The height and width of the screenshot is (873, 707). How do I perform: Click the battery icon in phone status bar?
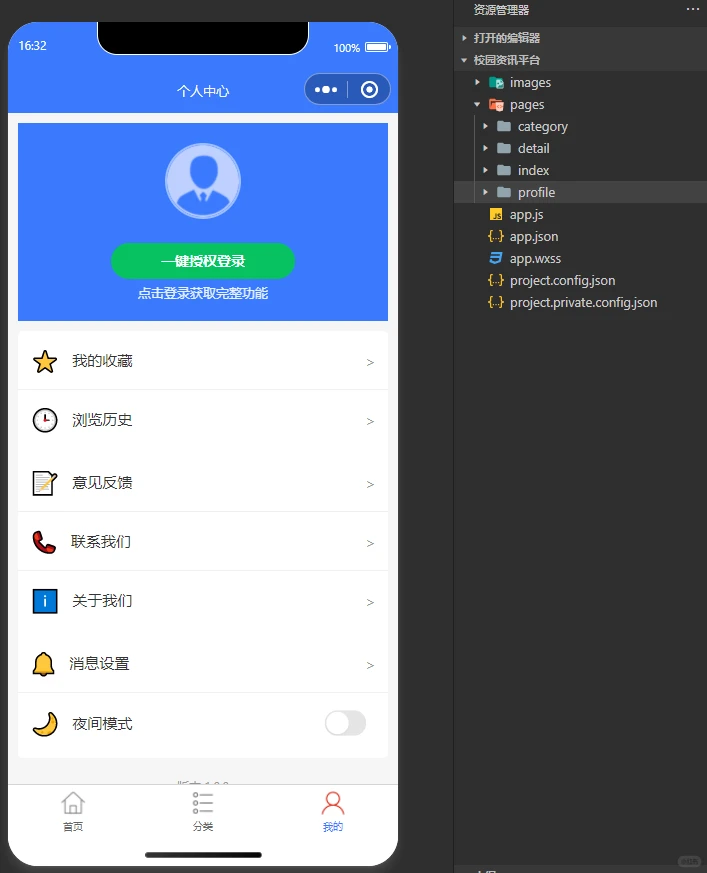[x=378, y=47]
